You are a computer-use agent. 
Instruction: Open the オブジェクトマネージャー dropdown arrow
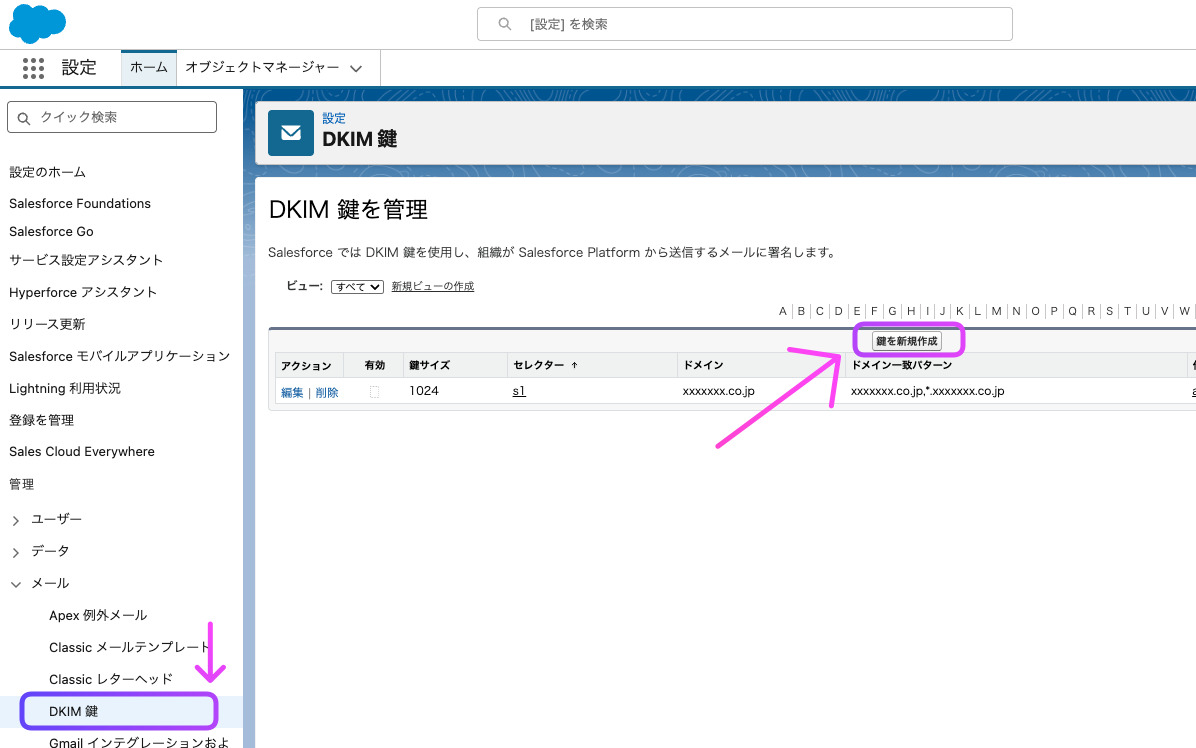pos(356,68)
